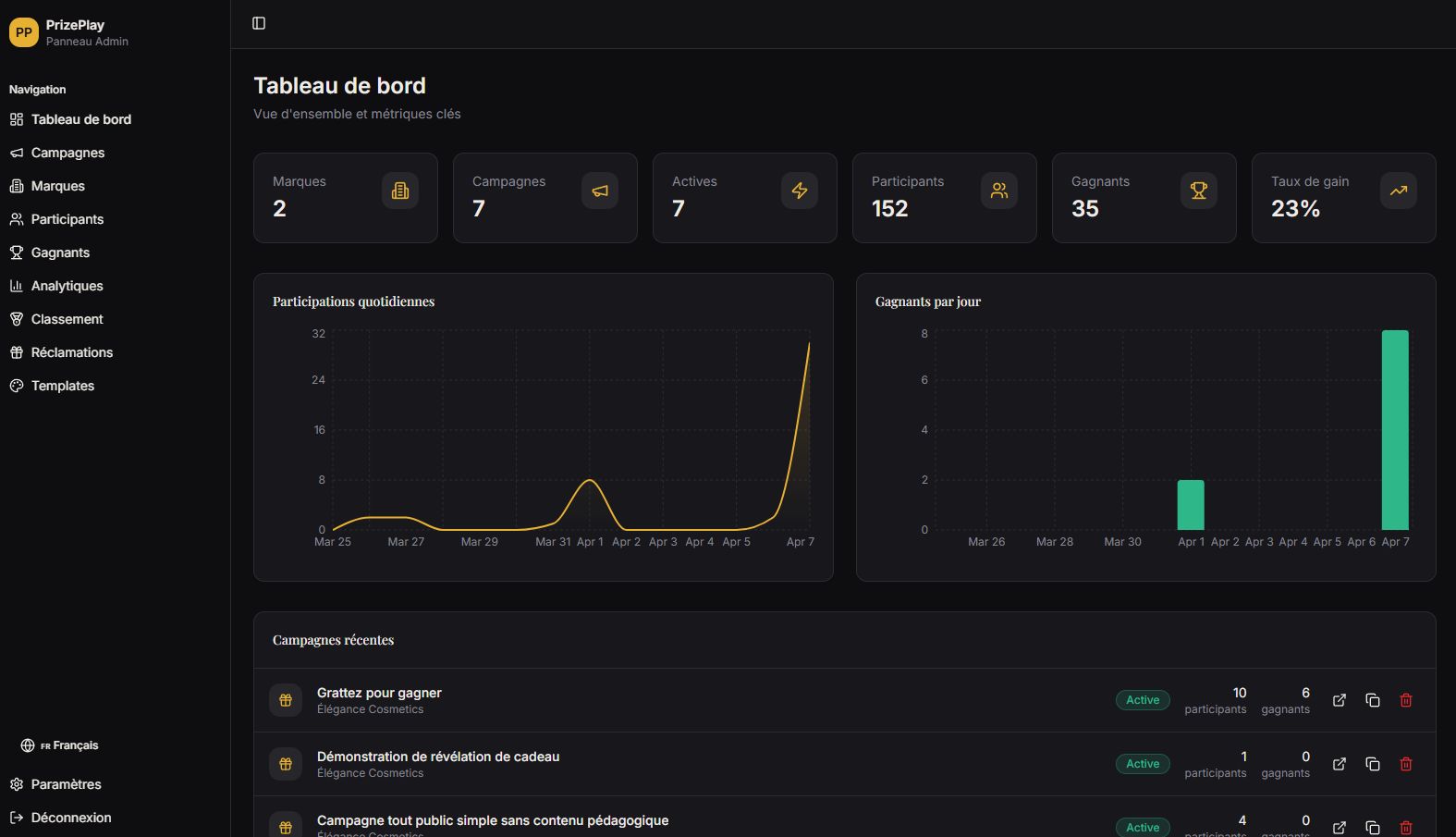Duplicate Démonstration de révélation de cadeau campaign
Screen dimensions: 1456x837
tap(1373, 764)
